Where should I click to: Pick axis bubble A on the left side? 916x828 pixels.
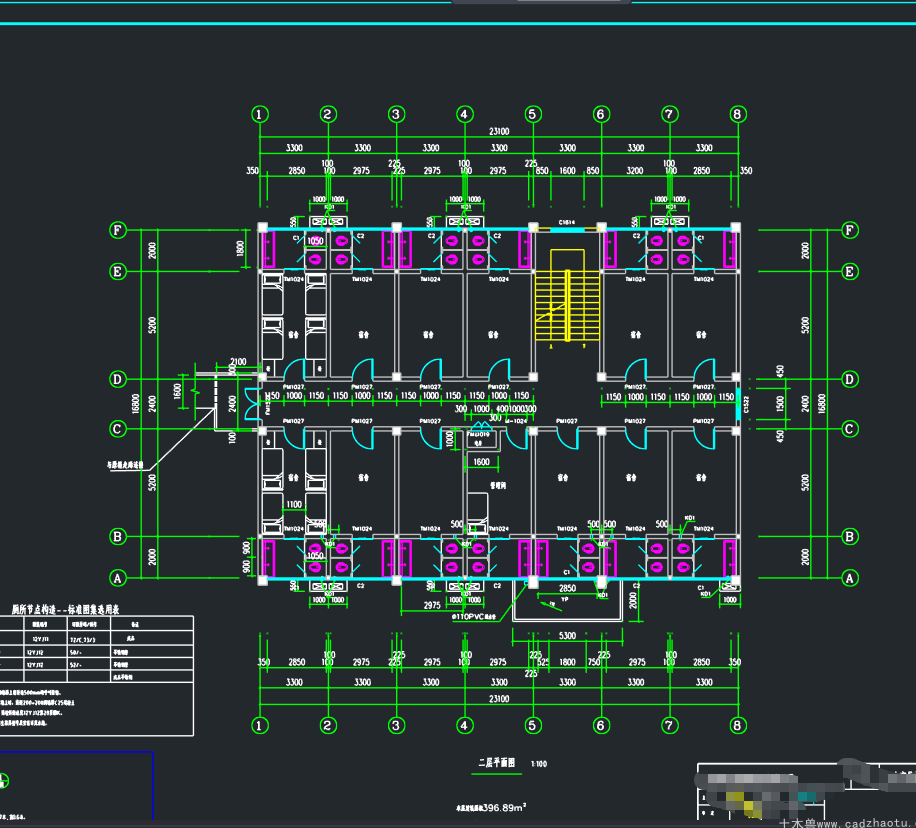coord(118,578)
